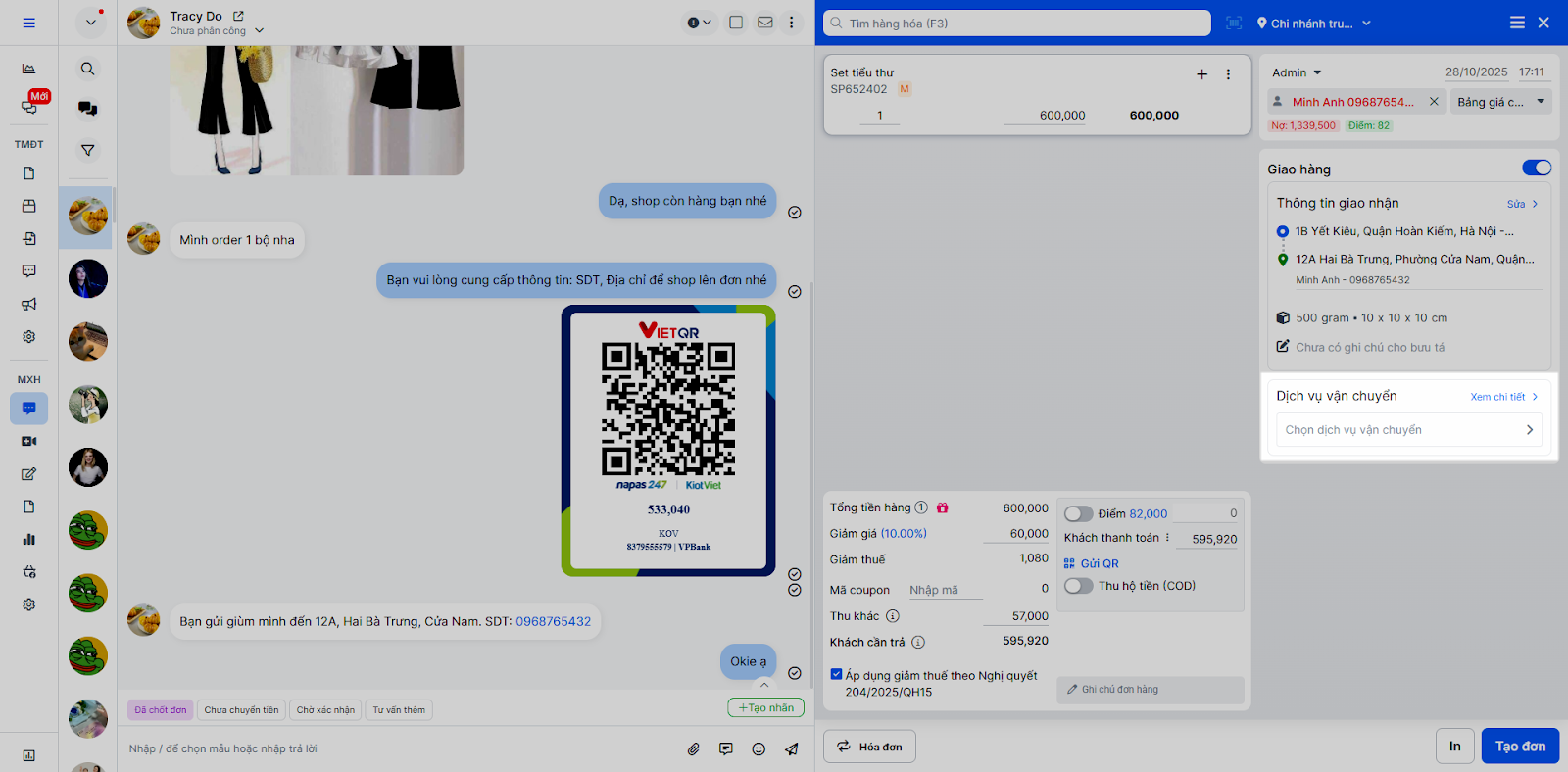Open the VietQR payment image in chat
The image size is (1568, 772).
click(x=668, y=441)
